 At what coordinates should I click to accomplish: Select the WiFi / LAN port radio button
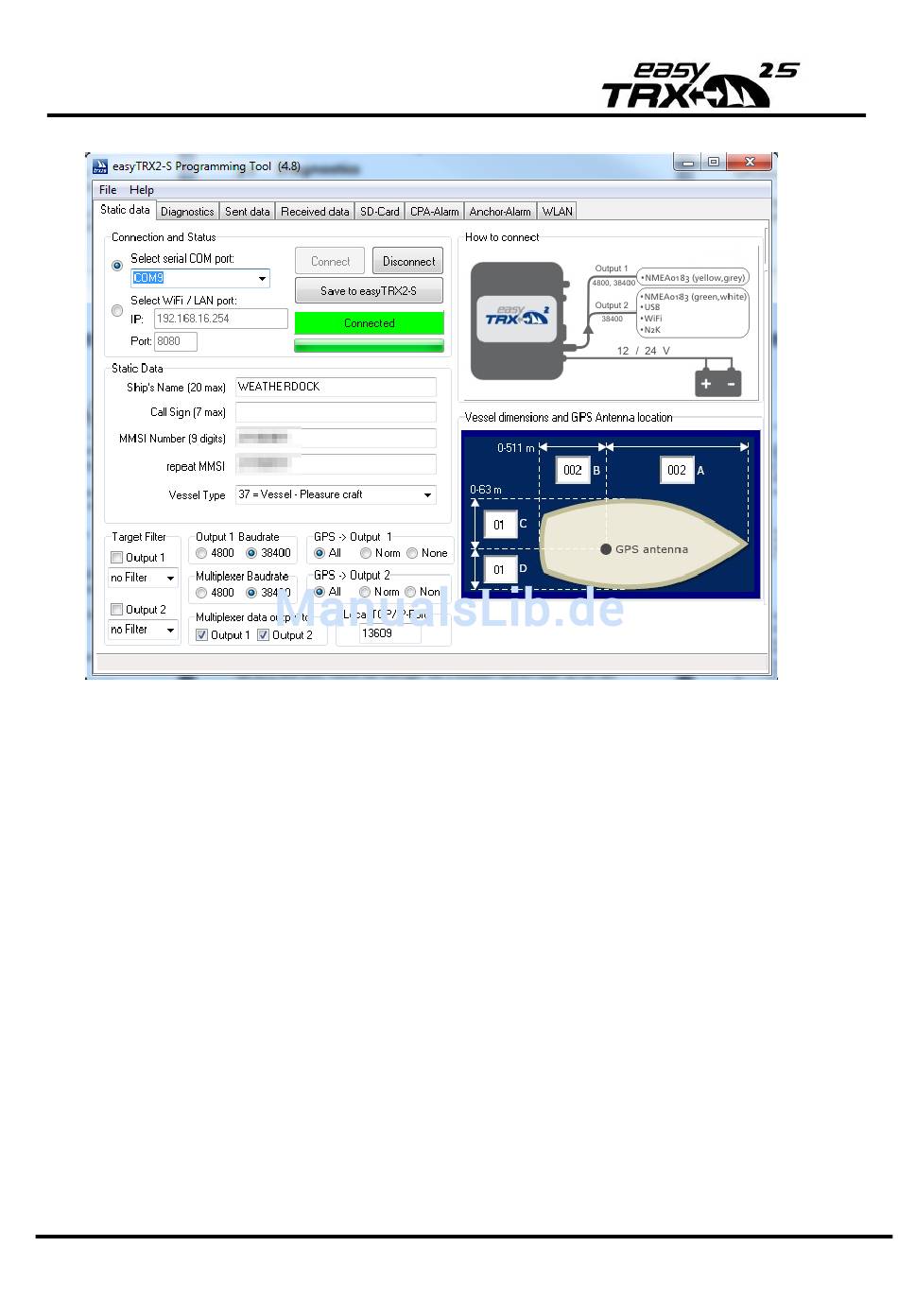coord(117,310)
